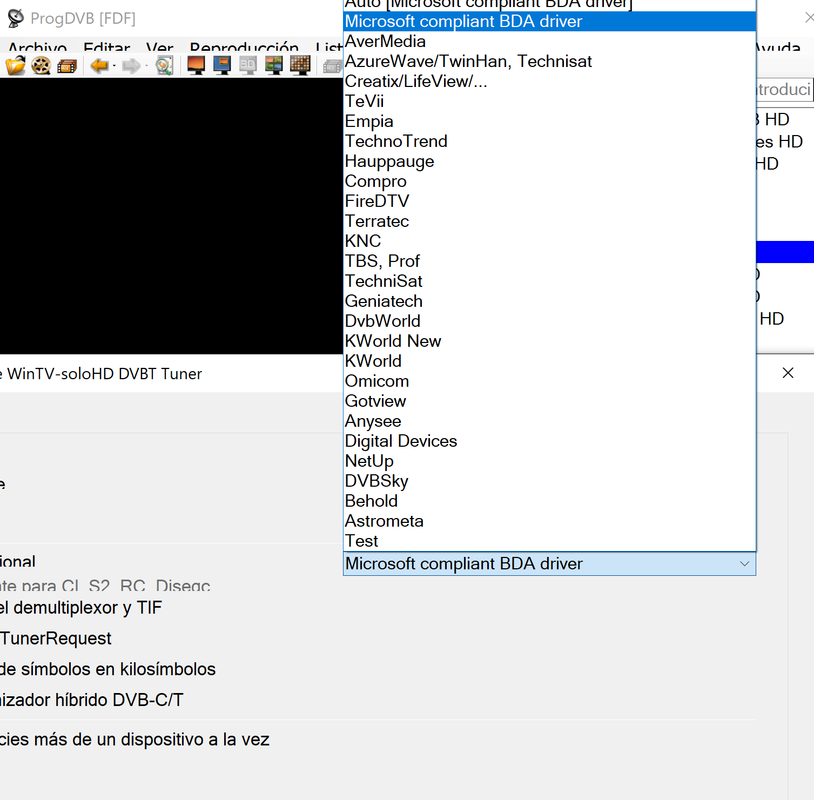This screenshot has width=814, height=800.
Task: Open the Reproducción menu
Action: (x=244, y=48)
